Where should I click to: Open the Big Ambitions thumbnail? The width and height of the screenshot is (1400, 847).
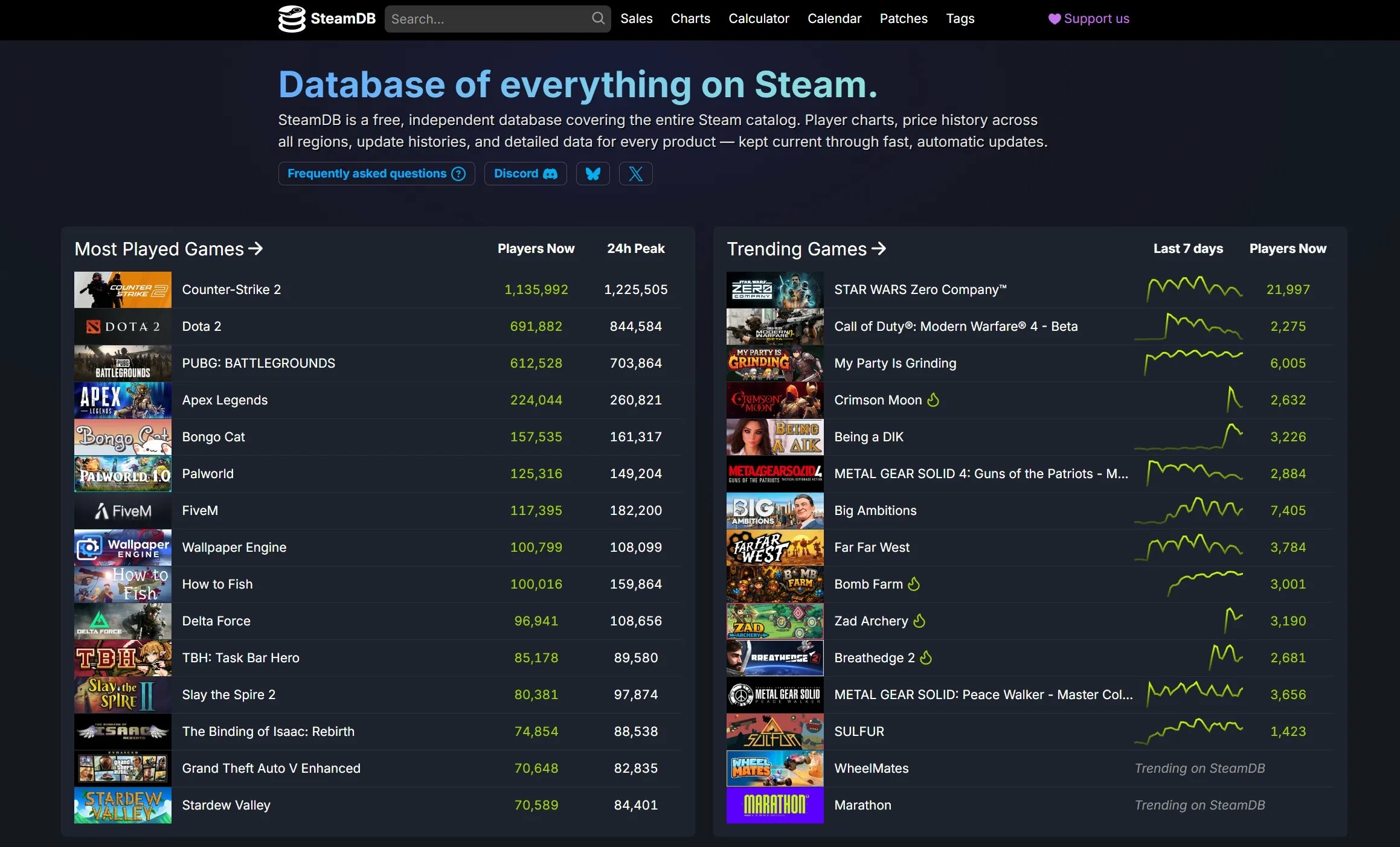click(x=775, y=511)
